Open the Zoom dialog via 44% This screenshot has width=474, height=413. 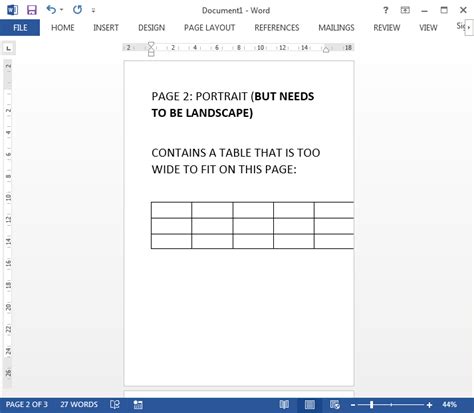pos(449,405)
